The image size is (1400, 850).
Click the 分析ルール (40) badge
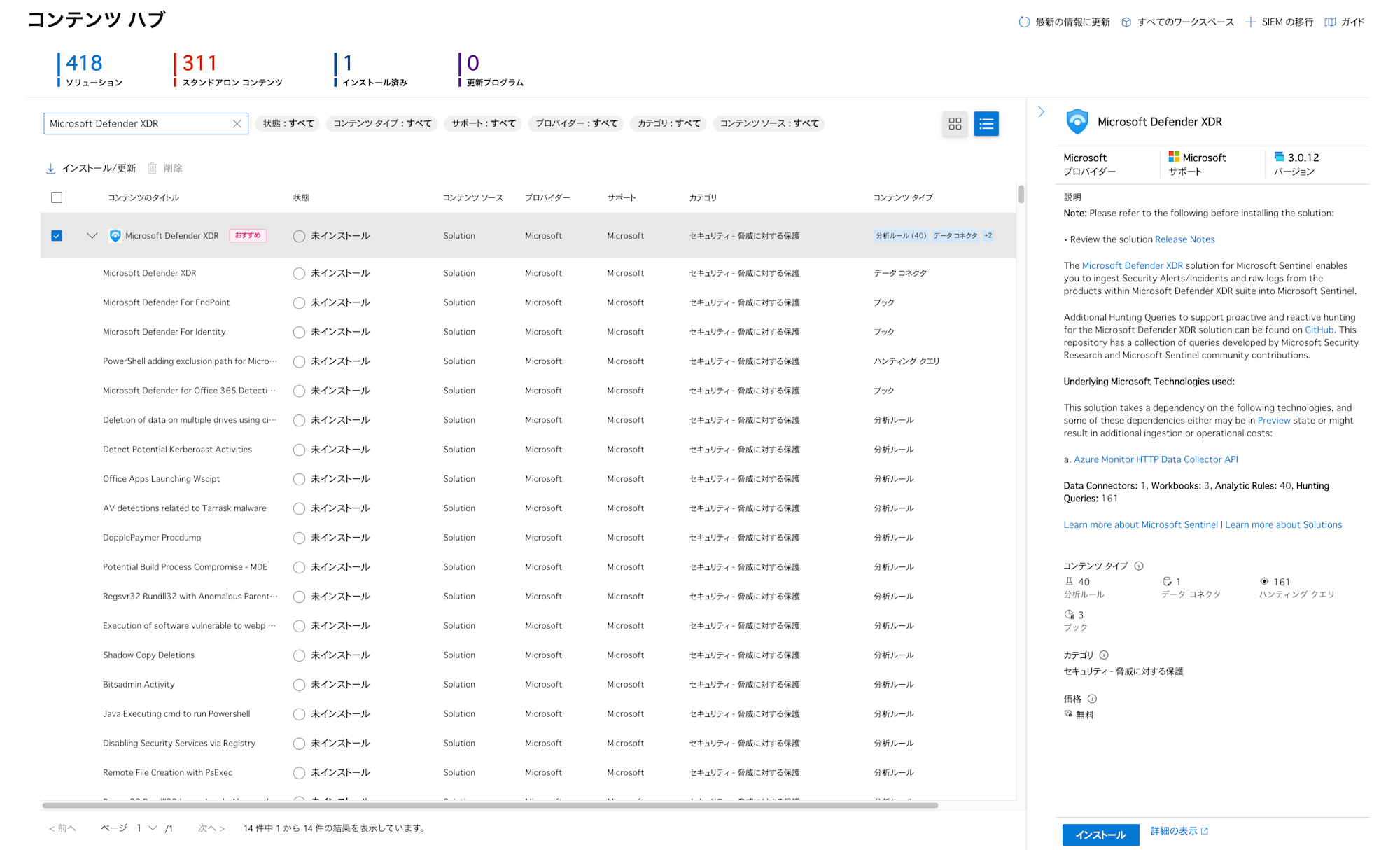[901, 236]
